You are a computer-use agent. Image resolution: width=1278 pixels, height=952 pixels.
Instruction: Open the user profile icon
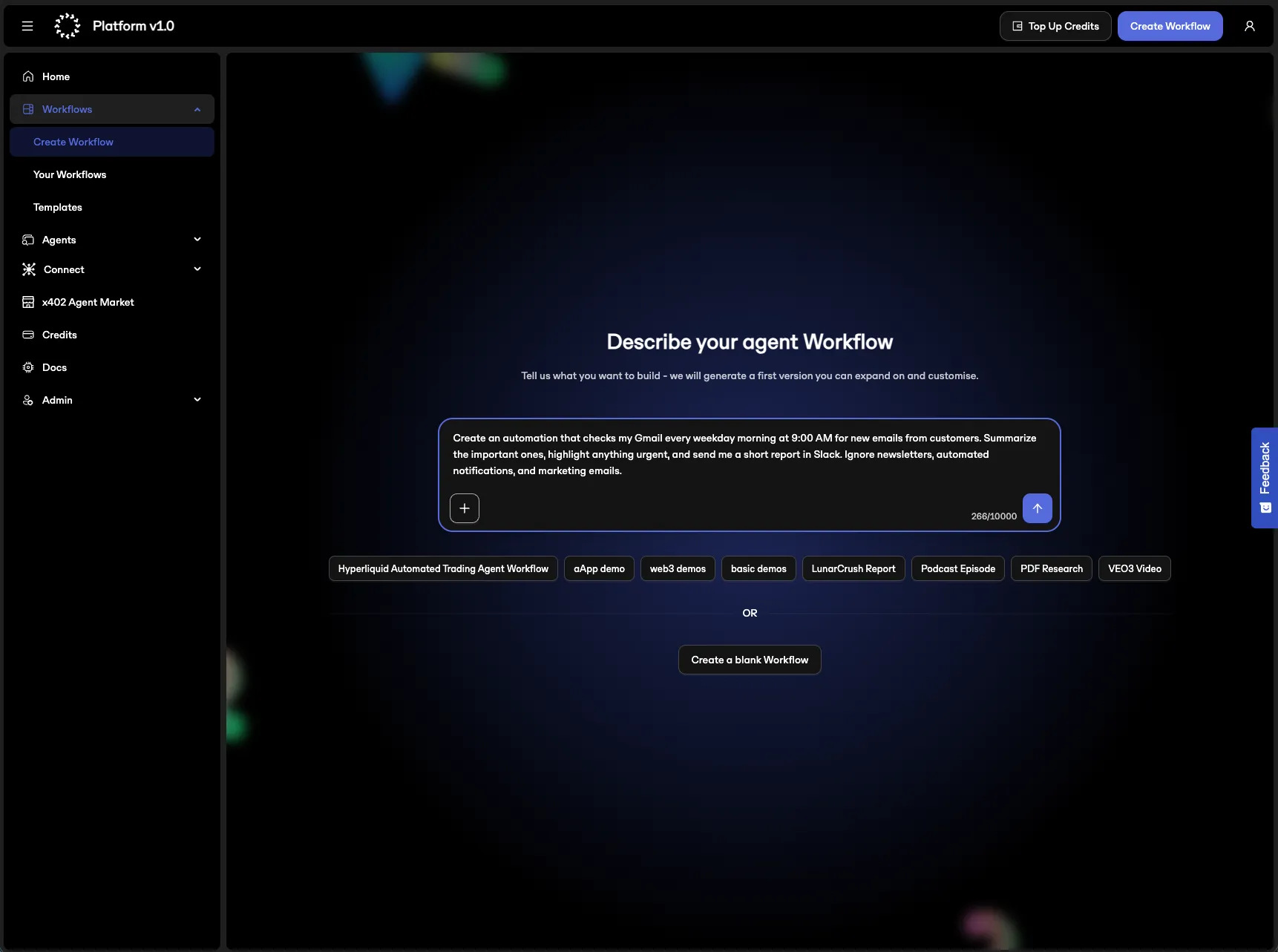[x=1250, y=26]
